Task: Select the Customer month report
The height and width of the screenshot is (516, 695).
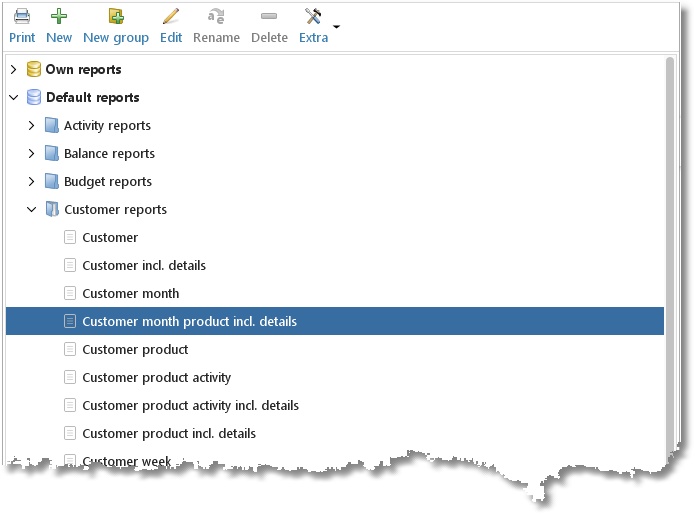Action: point(131,293)
